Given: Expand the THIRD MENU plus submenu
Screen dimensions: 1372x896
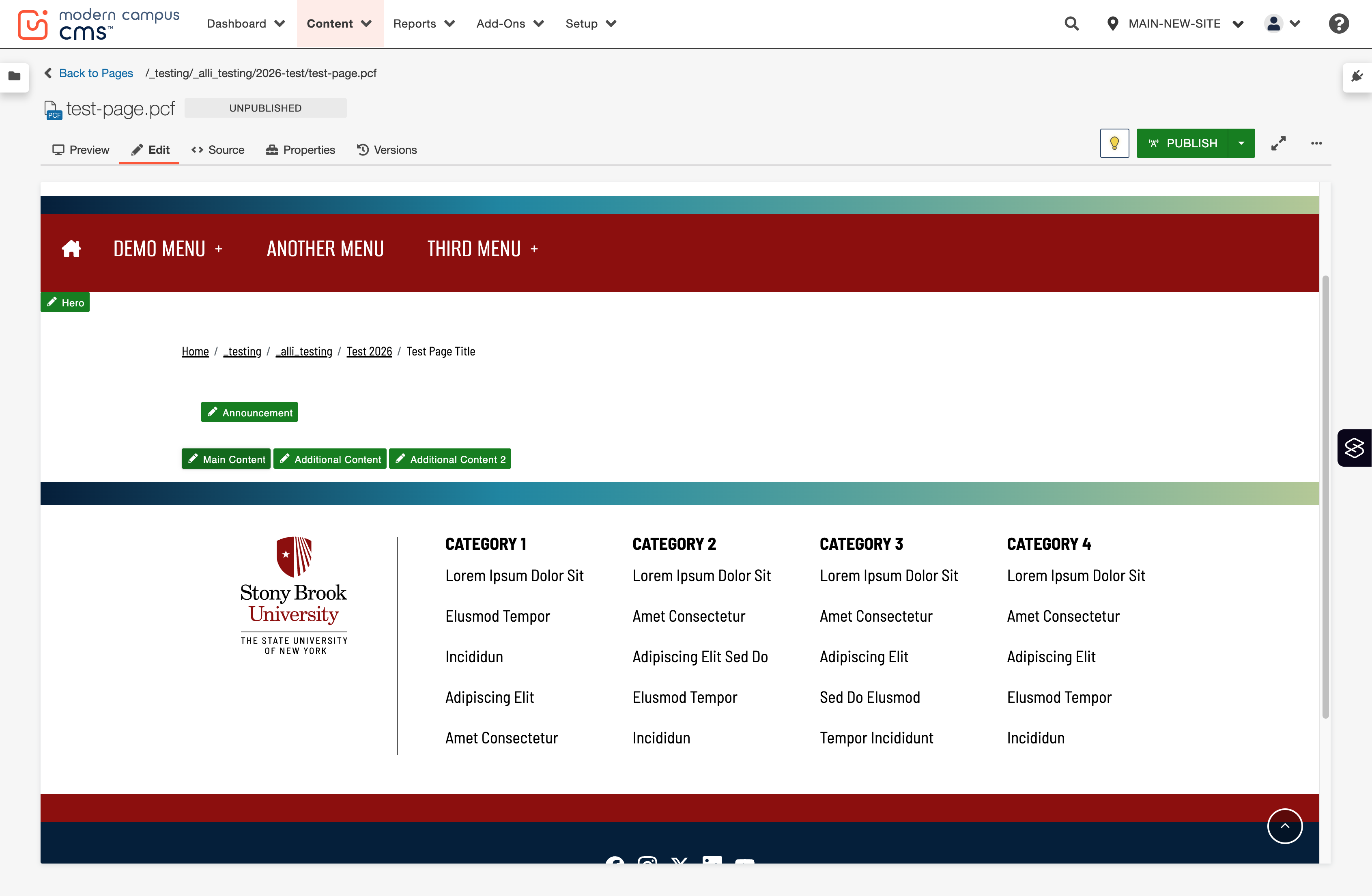Looking at the screenshot, I should click(x=534, y=249).
